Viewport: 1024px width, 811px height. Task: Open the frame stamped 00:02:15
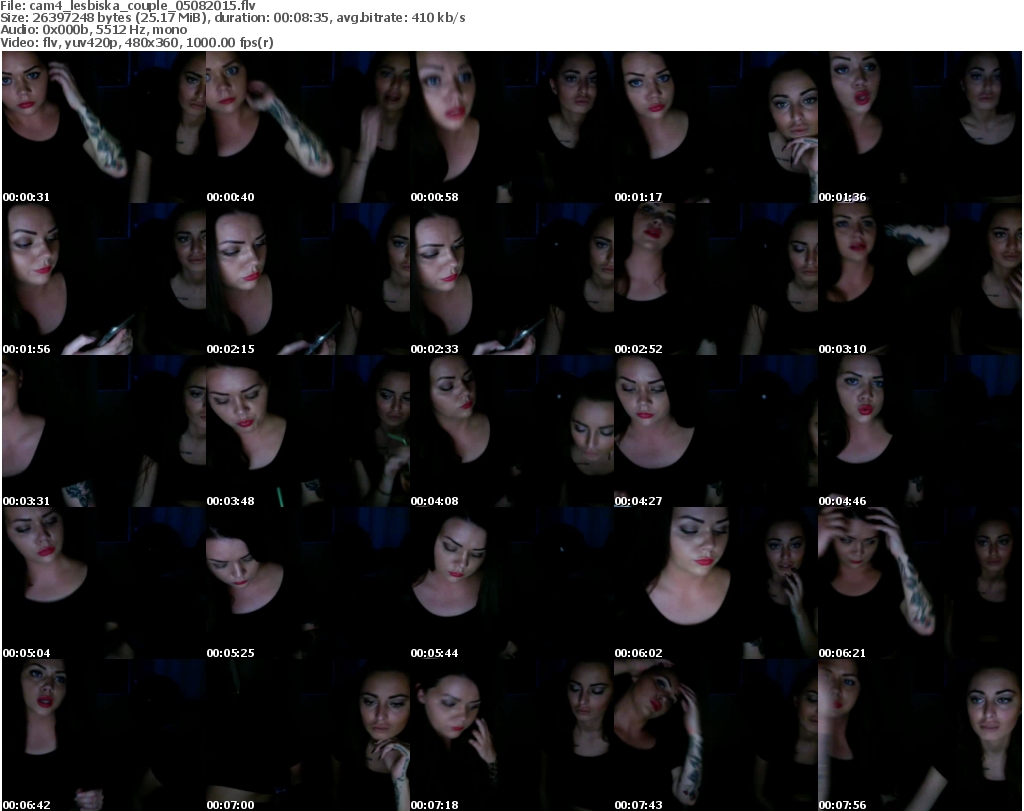(x=308, y=279)
